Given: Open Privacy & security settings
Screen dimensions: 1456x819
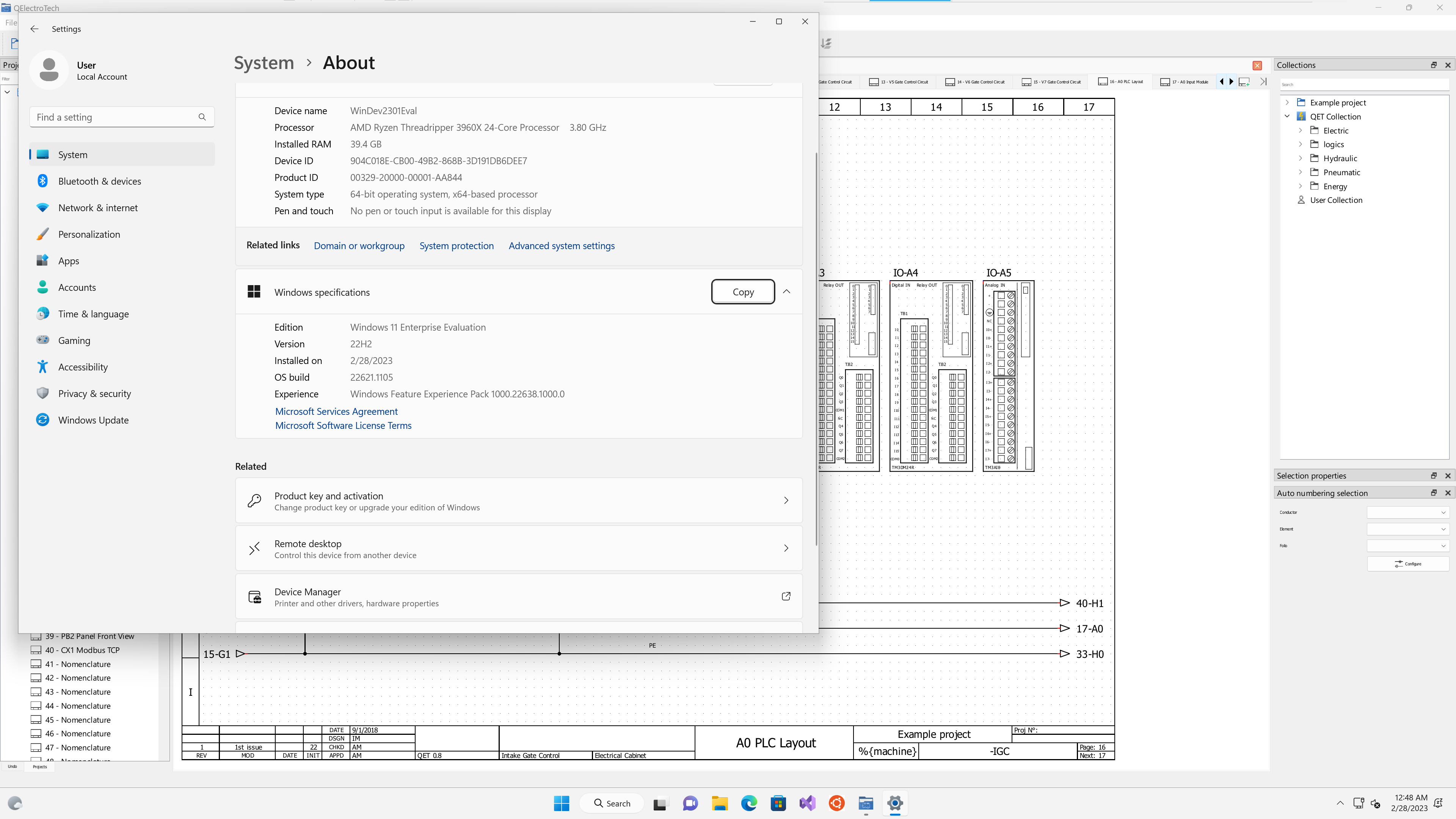Looking at the screenshot, I should (x=122, y=394).
